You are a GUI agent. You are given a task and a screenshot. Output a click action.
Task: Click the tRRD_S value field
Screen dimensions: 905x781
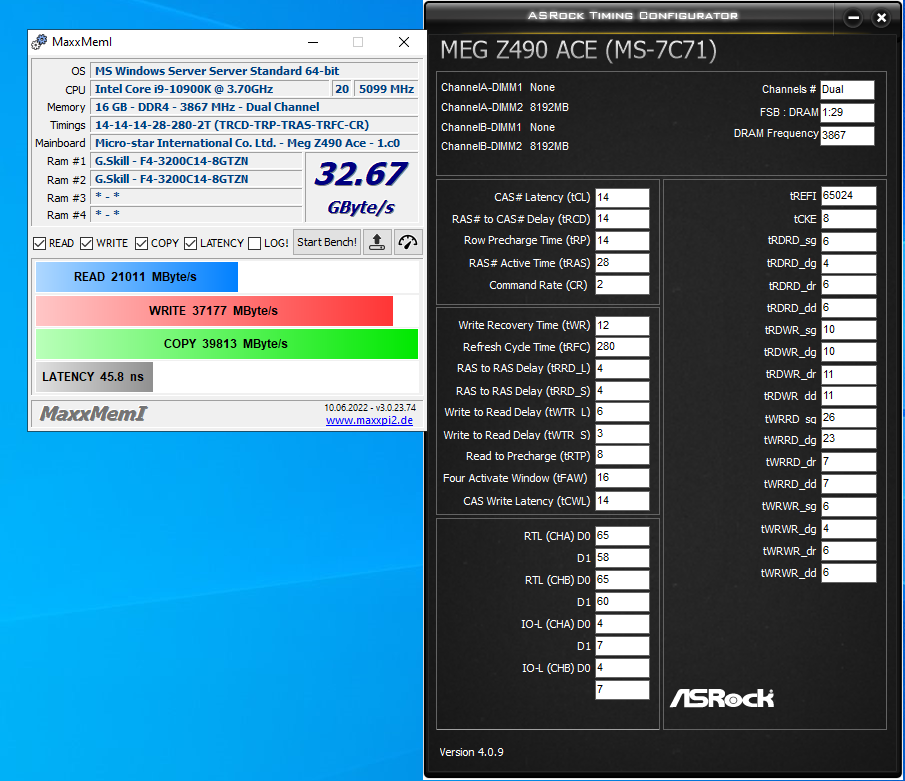tap(622, 391)
